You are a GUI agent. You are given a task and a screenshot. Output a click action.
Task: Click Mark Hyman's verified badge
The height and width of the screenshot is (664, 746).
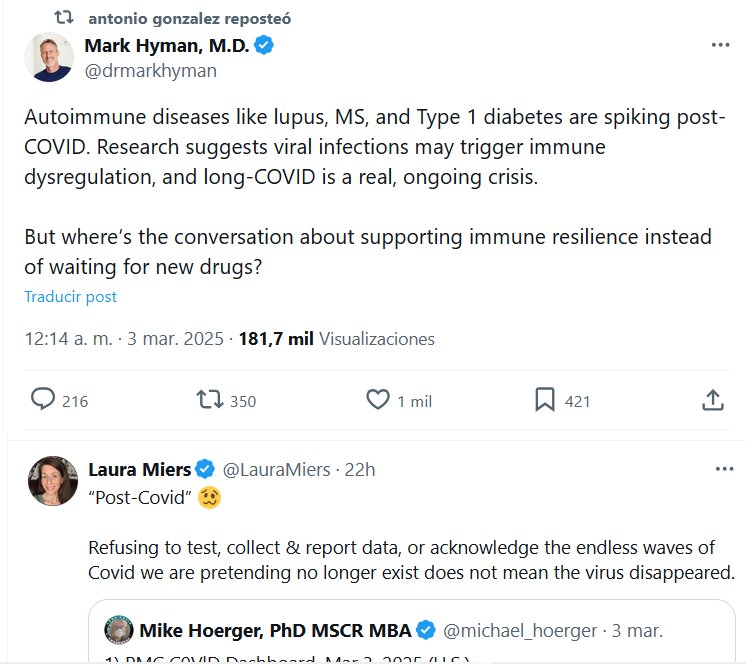[265, 45]
